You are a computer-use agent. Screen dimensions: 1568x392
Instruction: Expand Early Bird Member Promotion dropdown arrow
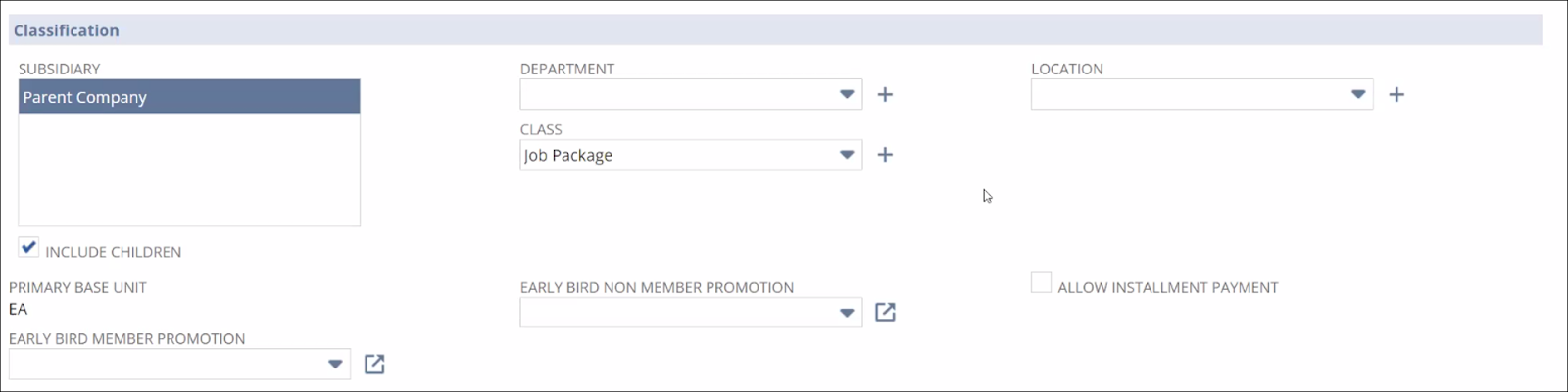335,365
